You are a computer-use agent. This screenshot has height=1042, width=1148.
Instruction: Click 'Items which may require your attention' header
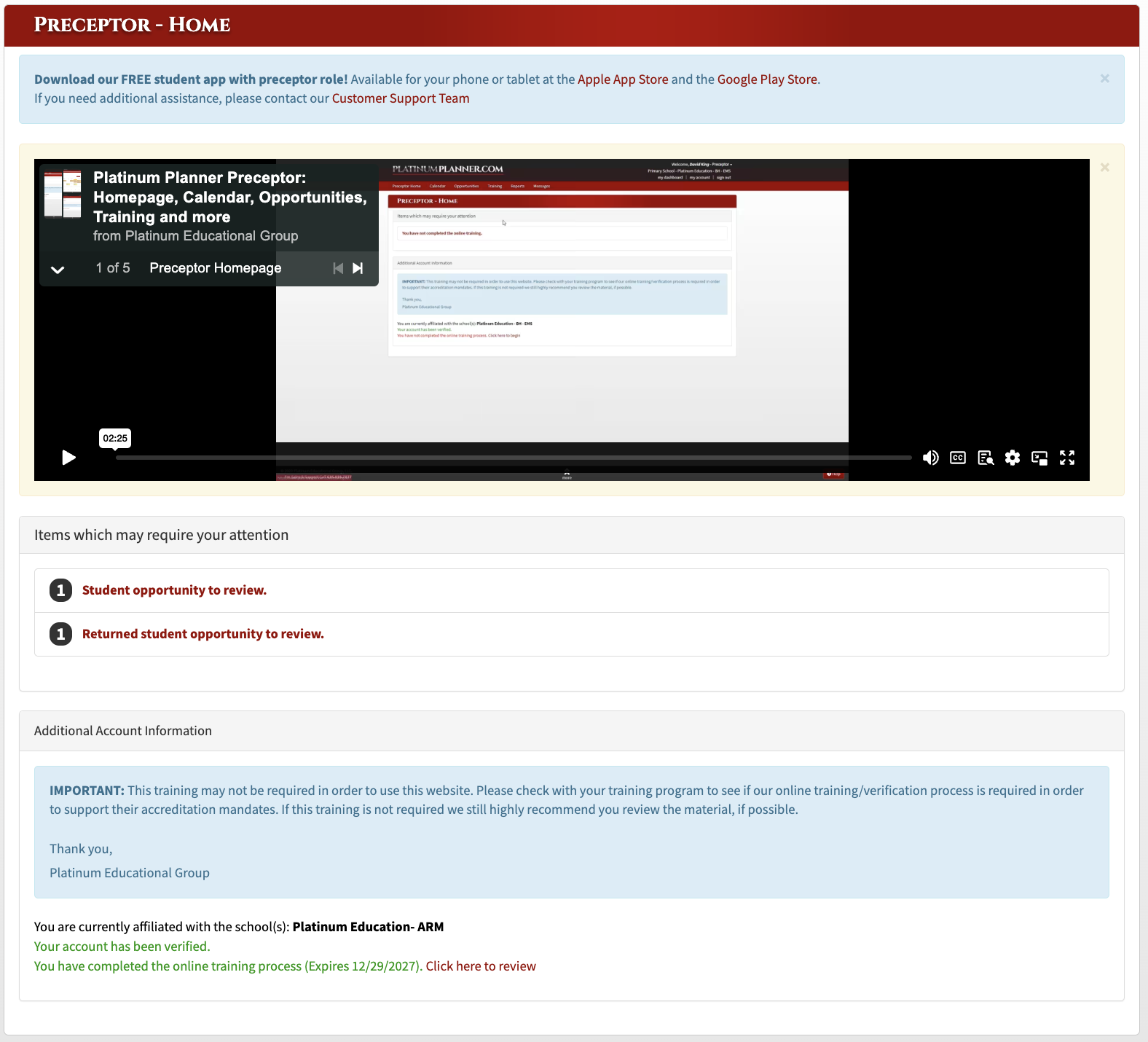click(x=161, y=535)
